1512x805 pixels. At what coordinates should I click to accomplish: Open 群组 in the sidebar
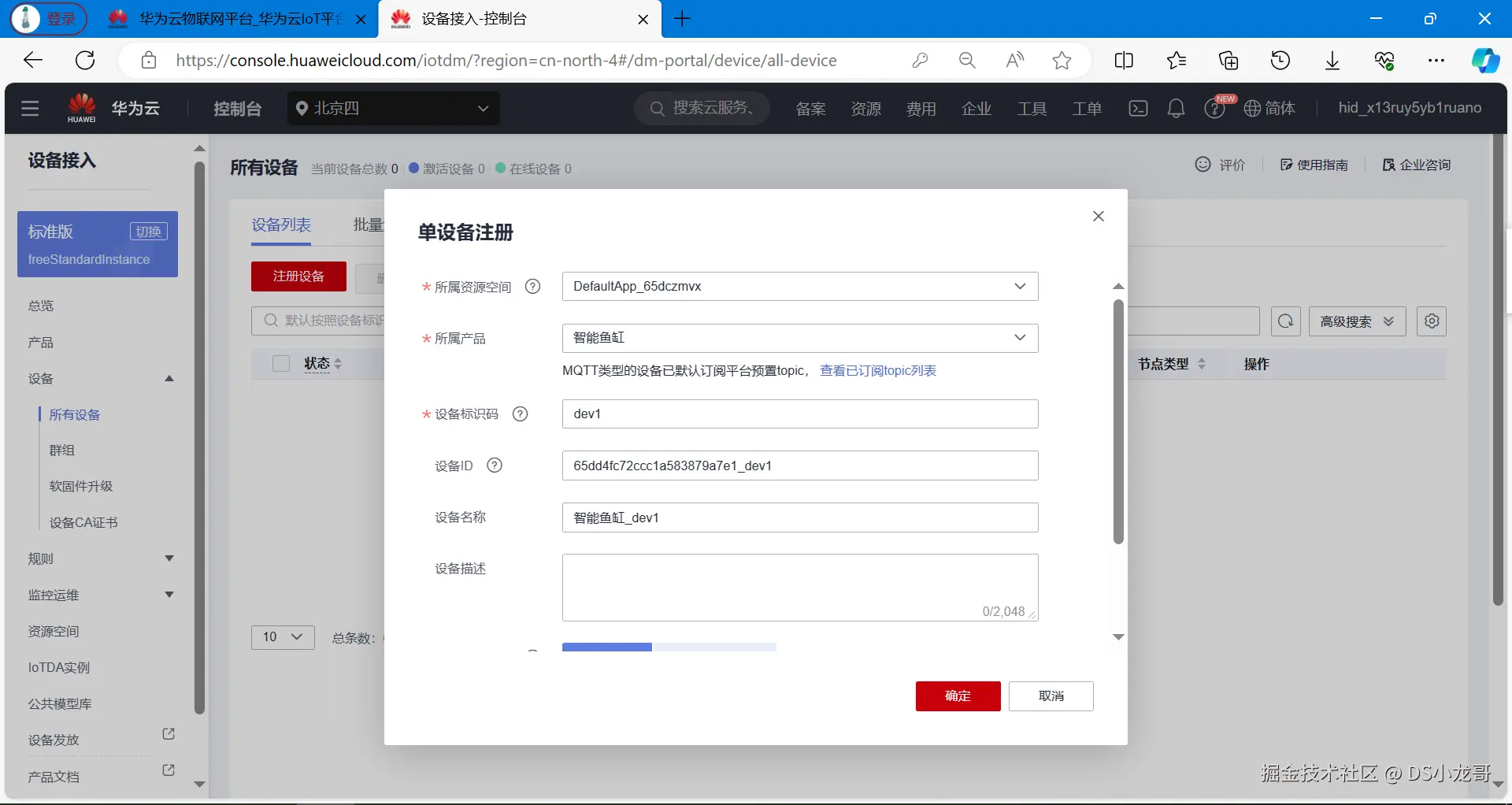pyautogui.click(x=62, y=451)
